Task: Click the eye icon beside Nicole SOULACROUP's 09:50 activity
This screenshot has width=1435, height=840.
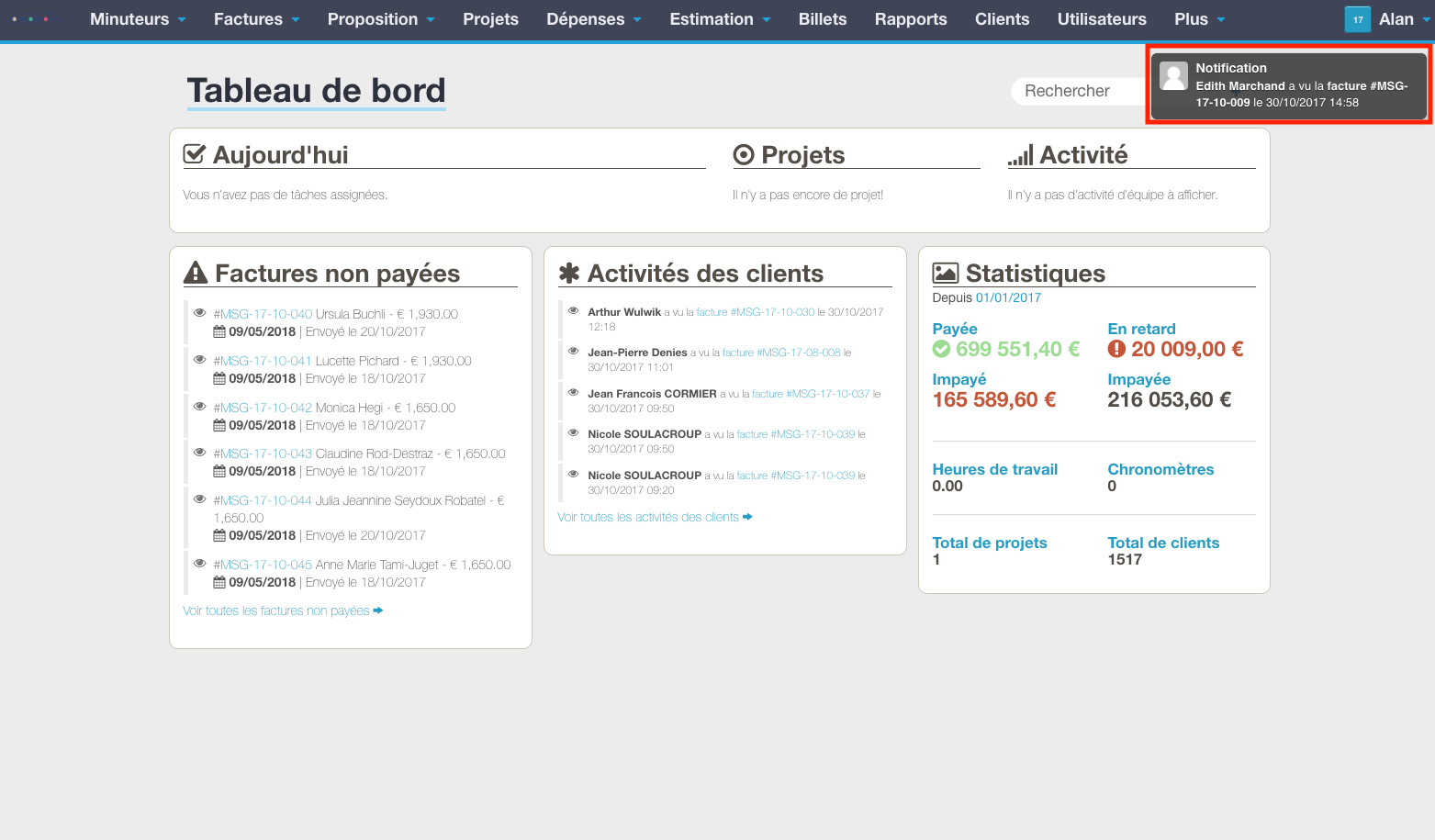Action: (573, 433)
